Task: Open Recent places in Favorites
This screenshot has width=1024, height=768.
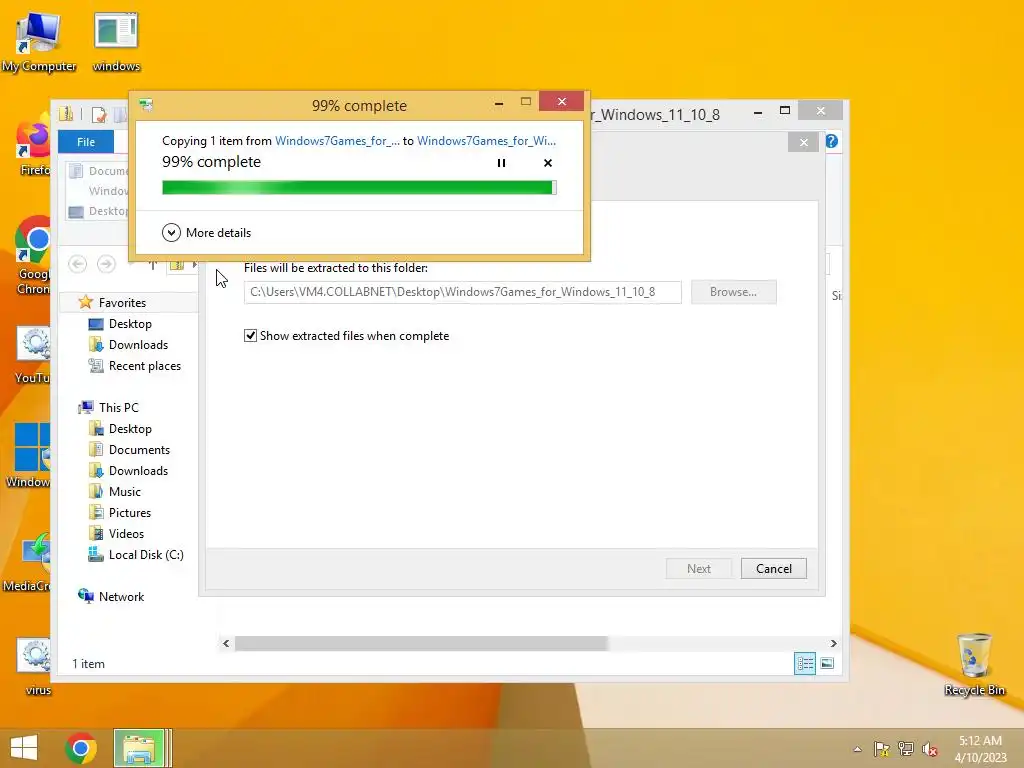Action: point(144,366)
